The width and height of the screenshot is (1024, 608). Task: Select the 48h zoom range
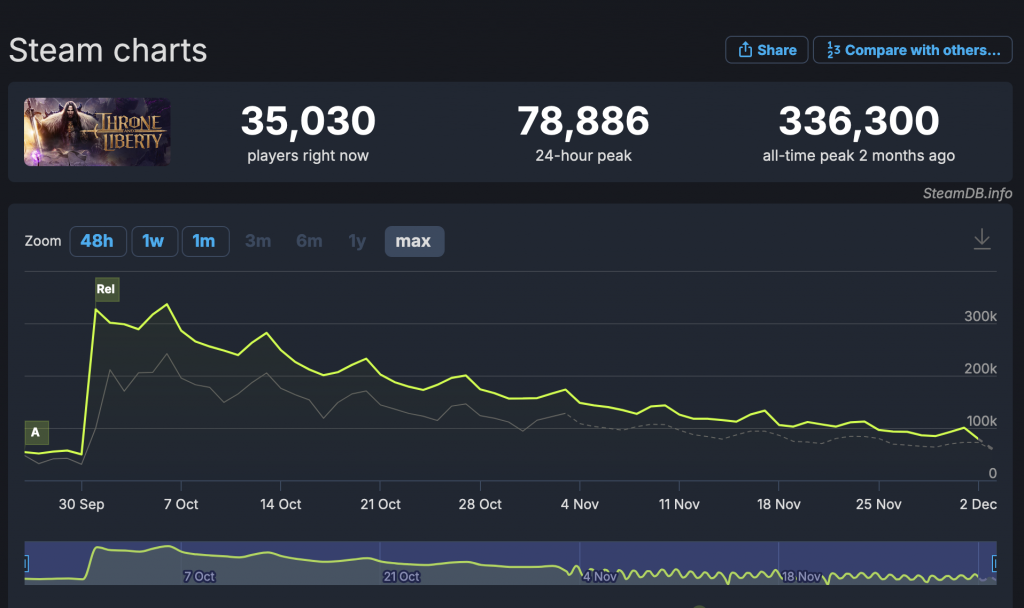[97, 241]
